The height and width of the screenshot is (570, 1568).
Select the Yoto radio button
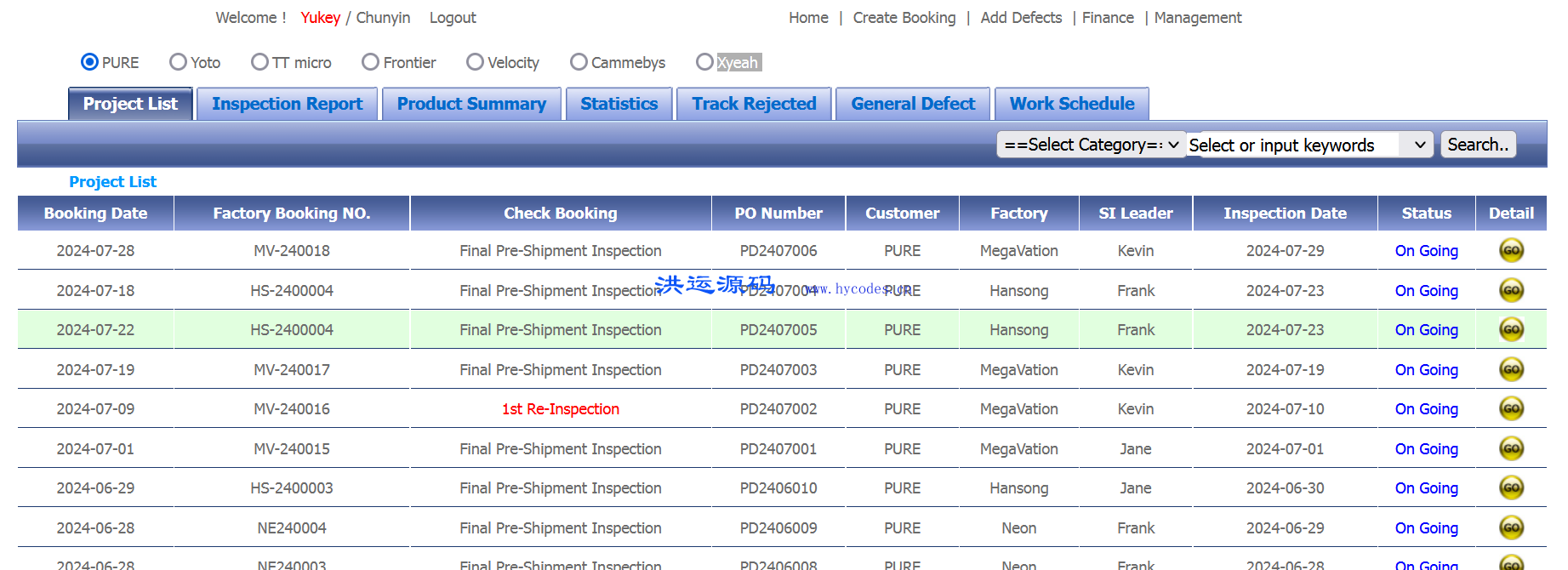click(178, 62)
